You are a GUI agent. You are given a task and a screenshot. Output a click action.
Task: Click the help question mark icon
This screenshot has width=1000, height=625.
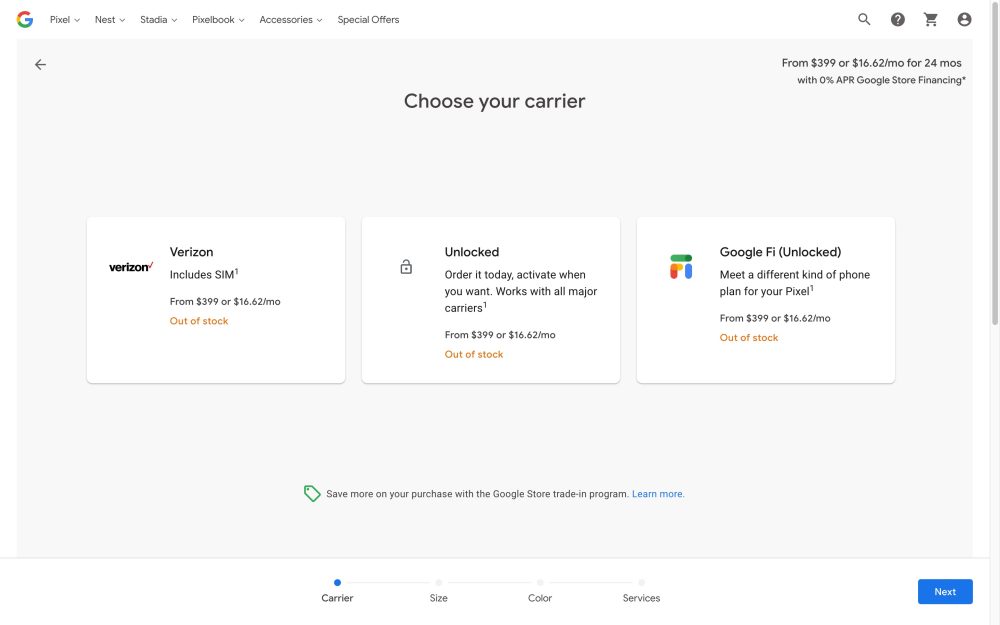pos(898,19)
